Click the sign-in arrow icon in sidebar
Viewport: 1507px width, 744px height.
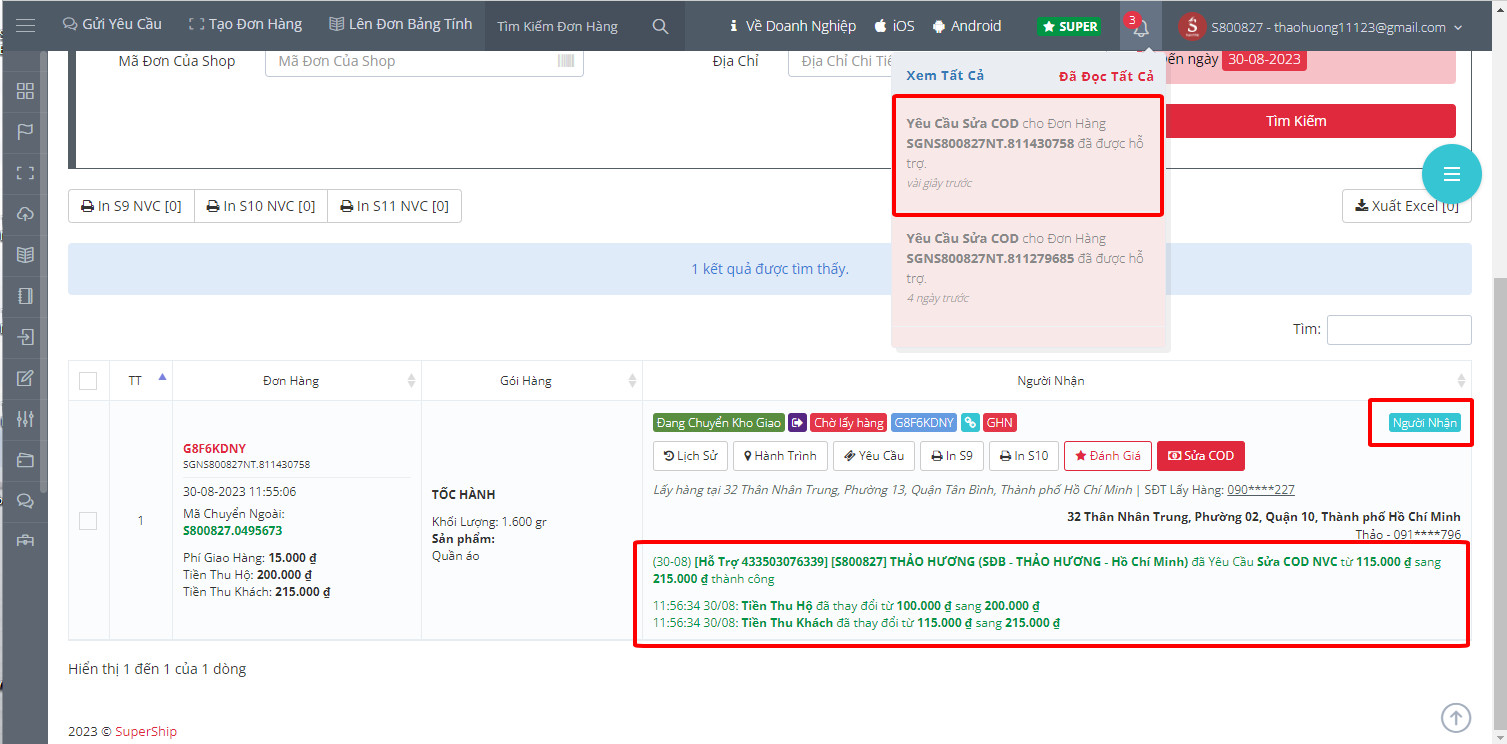25,337
